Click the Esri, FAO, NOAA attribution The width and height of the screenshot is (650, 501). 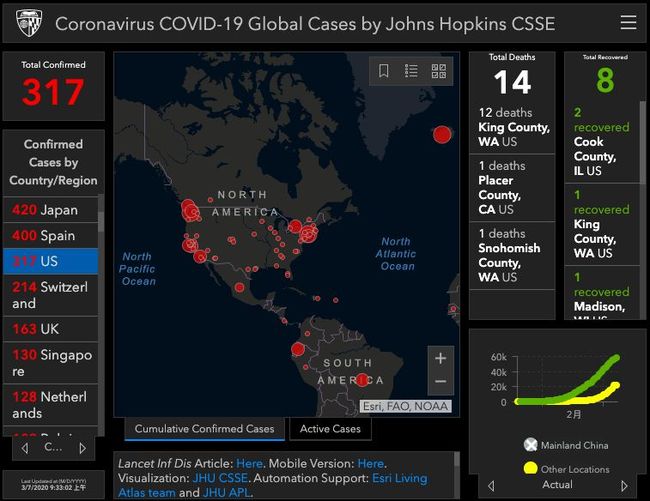click(405, 406)
